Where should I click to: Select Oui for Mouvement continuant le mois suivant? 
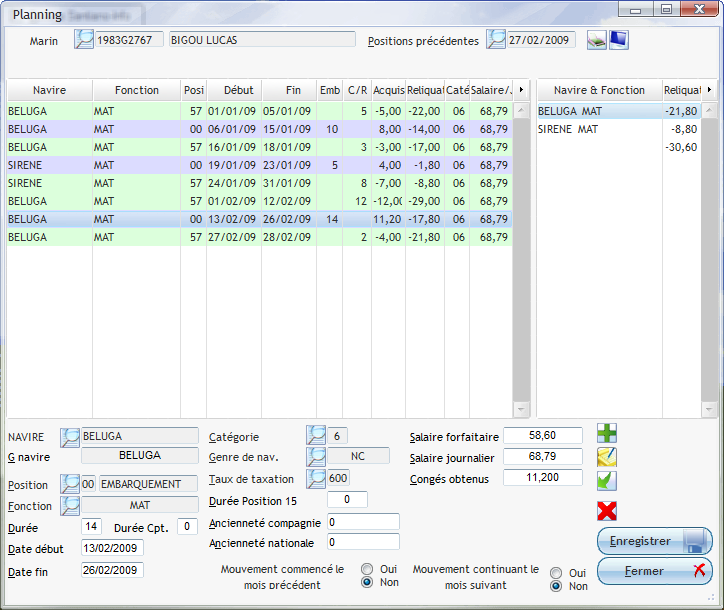pyautogui.click(x=556, y=572)
